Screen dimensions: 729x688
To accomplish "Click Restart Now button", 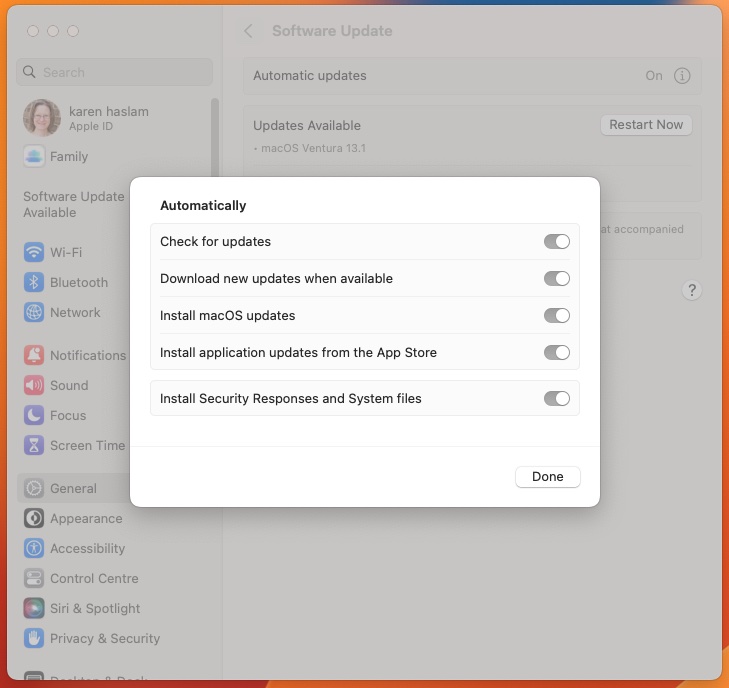I will 646,125.
